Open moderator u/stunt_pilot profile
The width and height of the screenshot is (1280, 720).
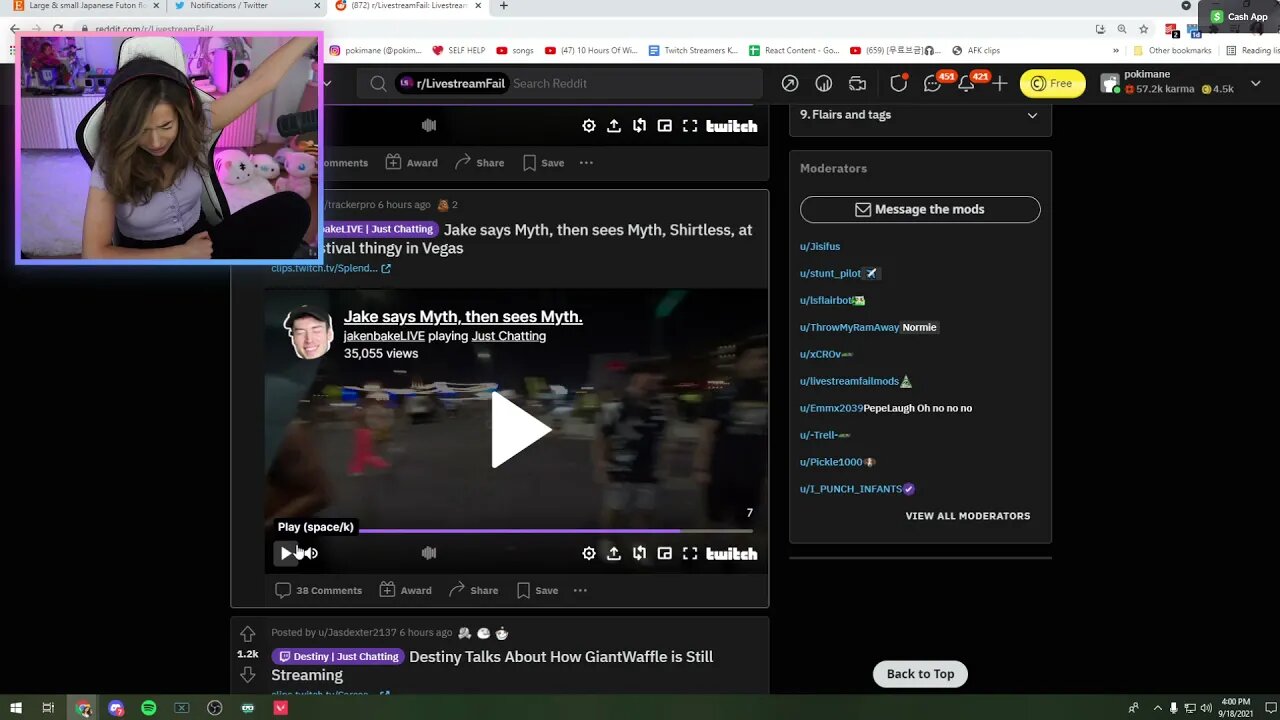(831, 273)
